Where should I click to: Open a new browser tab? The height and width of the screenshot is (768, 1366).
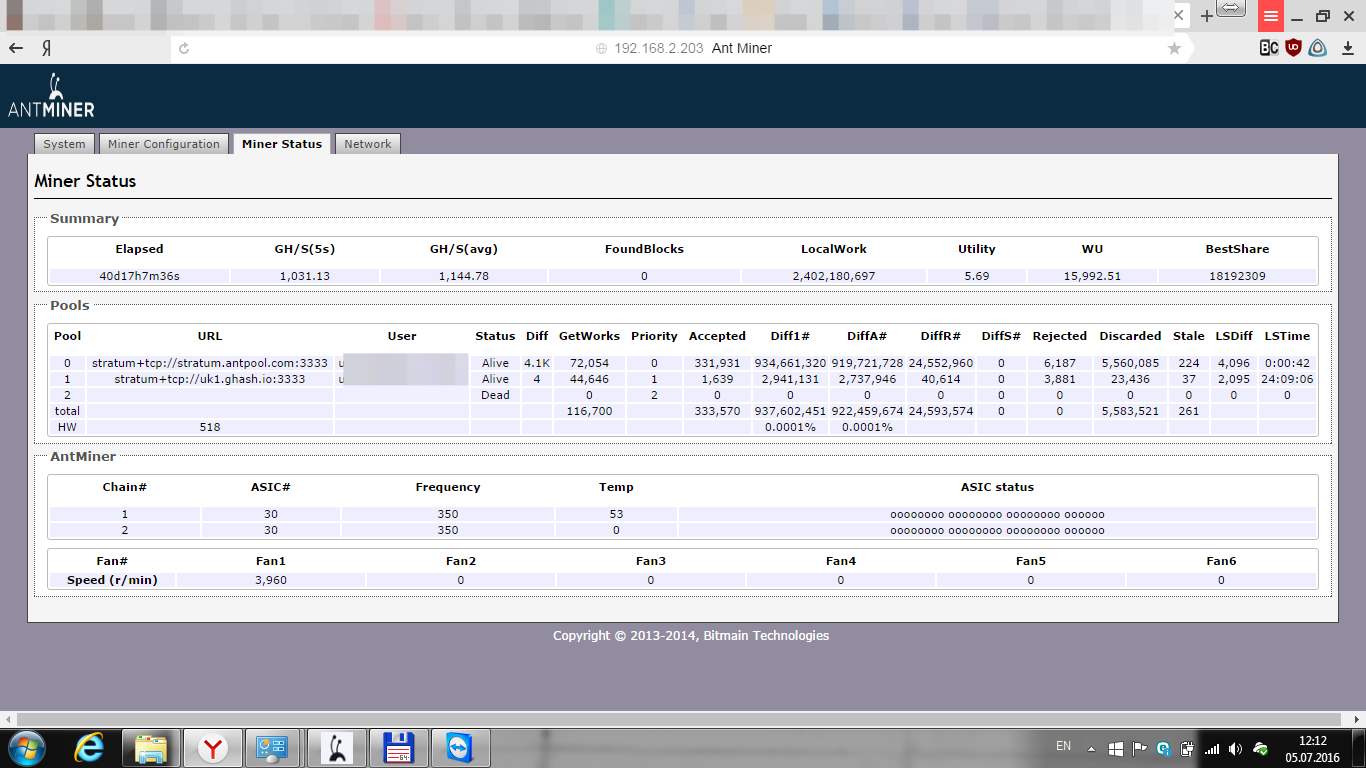[1206, 16]
